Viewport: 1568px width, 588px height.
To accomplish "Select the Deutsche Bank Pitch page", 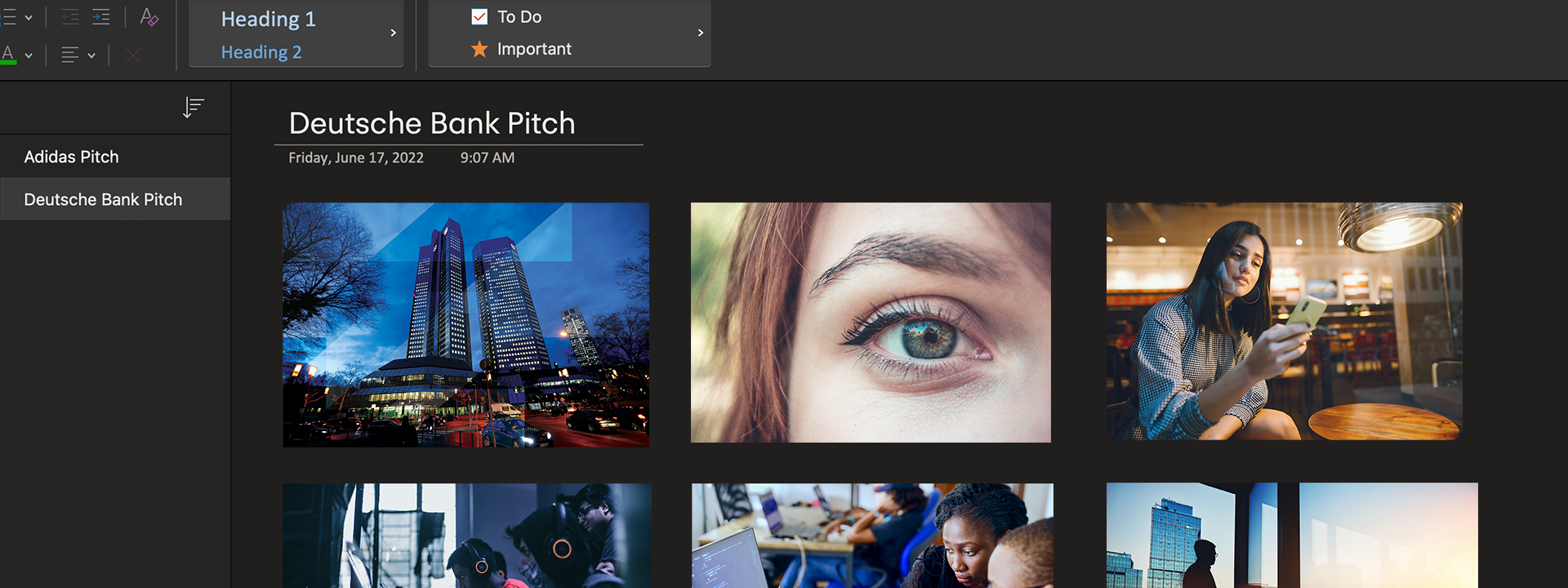I will pos(115,199).
